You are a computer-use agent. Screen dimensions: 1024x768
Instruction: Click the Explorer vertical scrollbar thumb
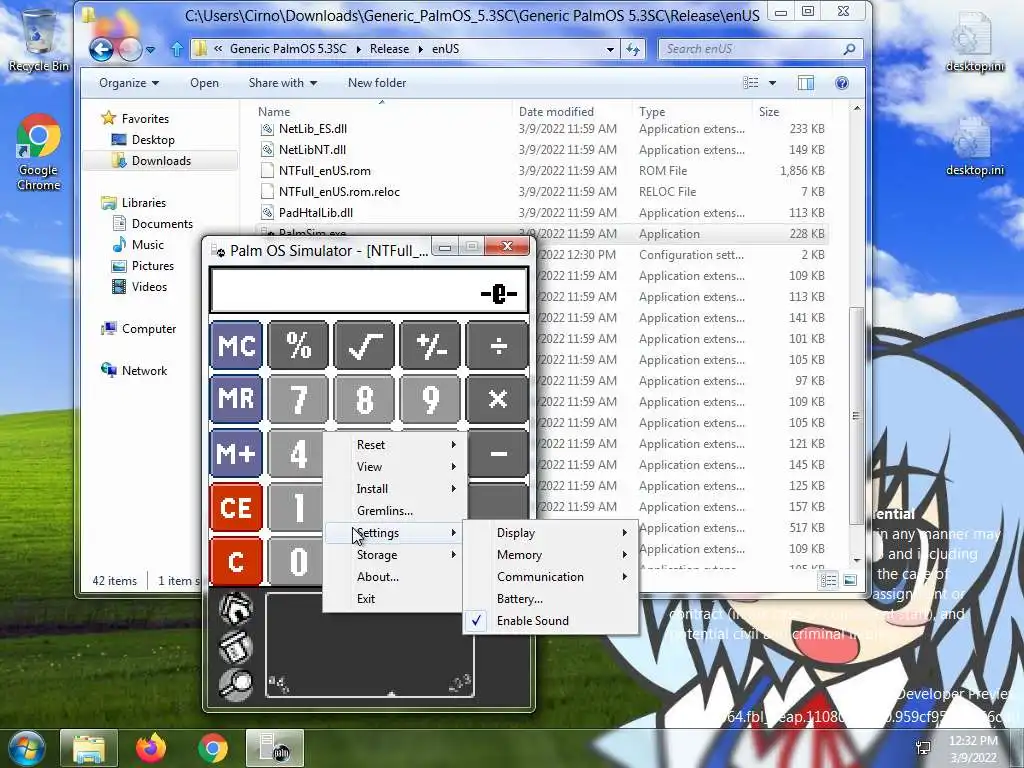click(x=856, y=416)
